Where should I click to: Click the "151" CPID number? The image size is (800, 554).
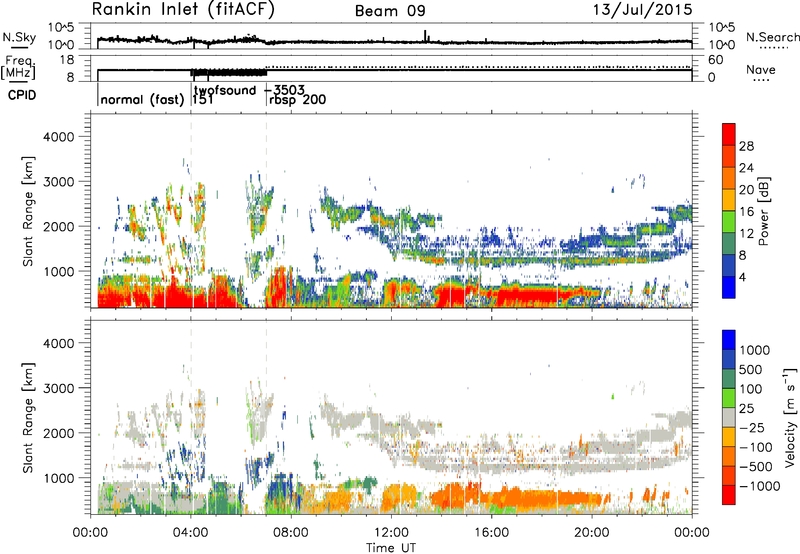[203, 100]
